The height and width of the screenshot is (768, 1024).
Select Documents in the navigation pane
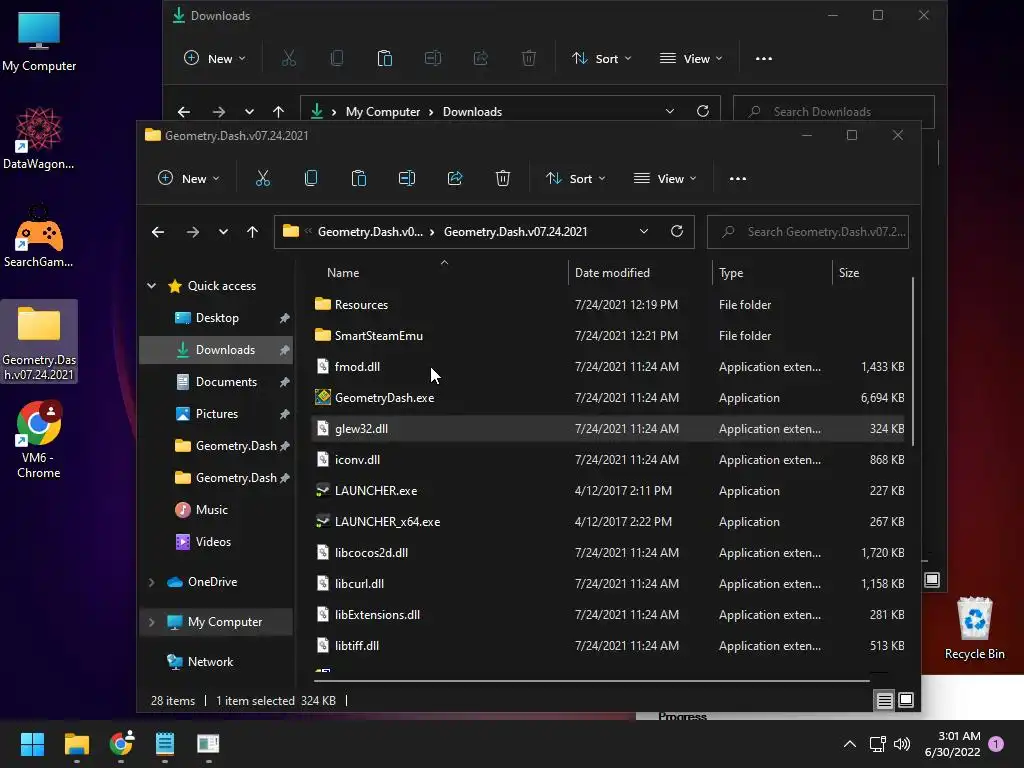(216, 382)
